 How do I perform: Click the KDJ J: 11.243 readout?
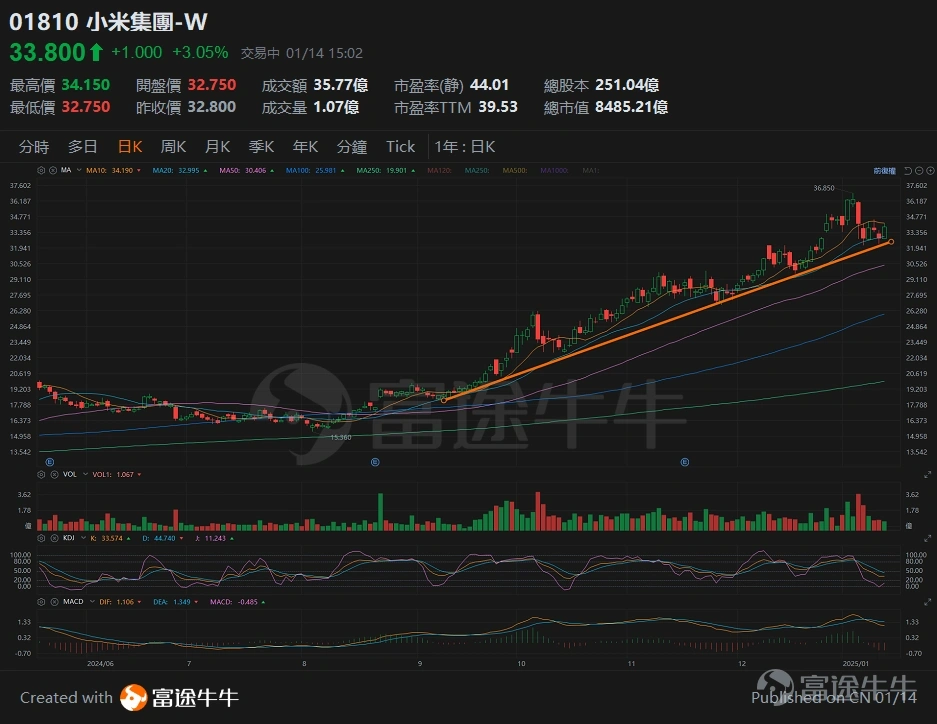click(x=214, y=538)
